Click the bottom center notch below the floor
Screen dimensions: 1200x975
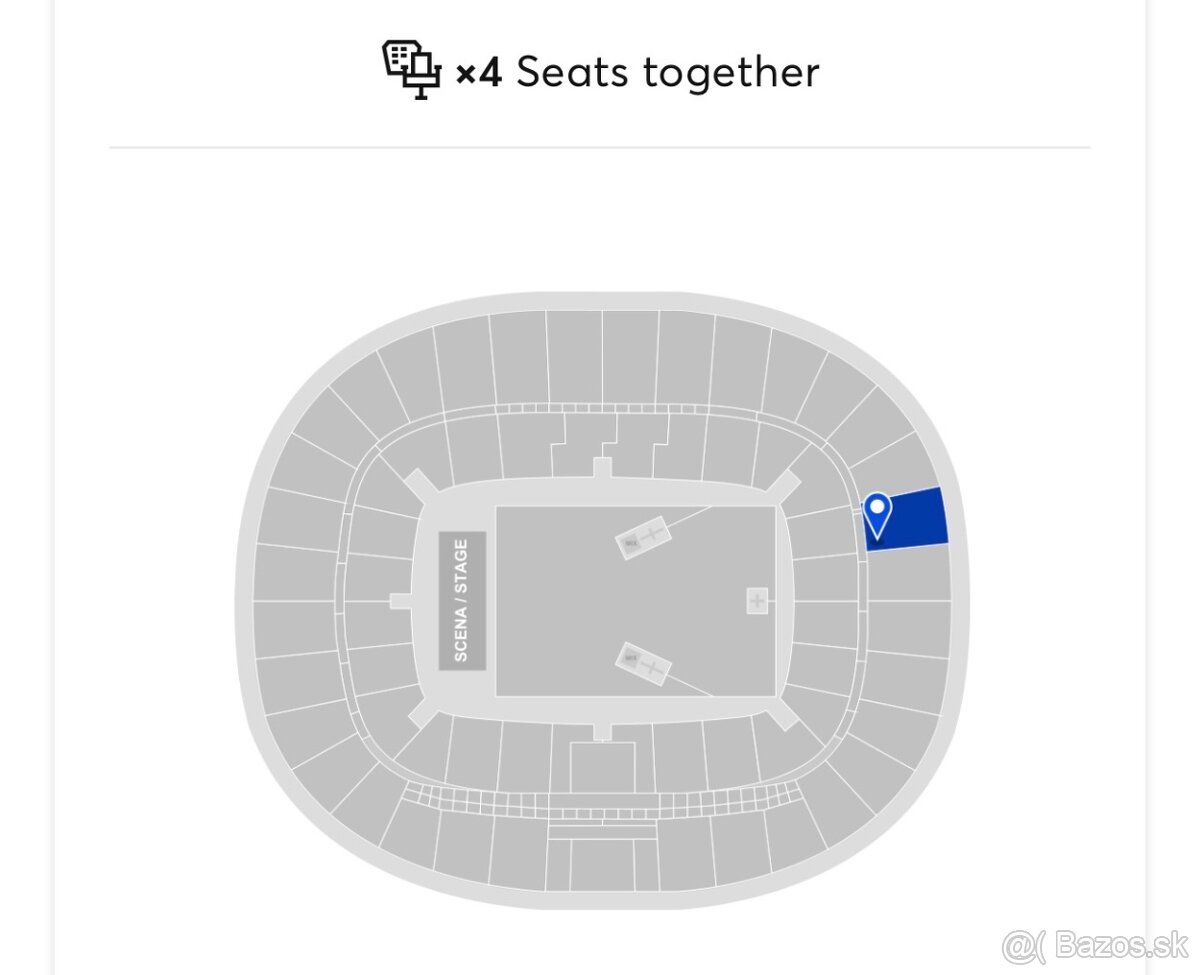601,731
